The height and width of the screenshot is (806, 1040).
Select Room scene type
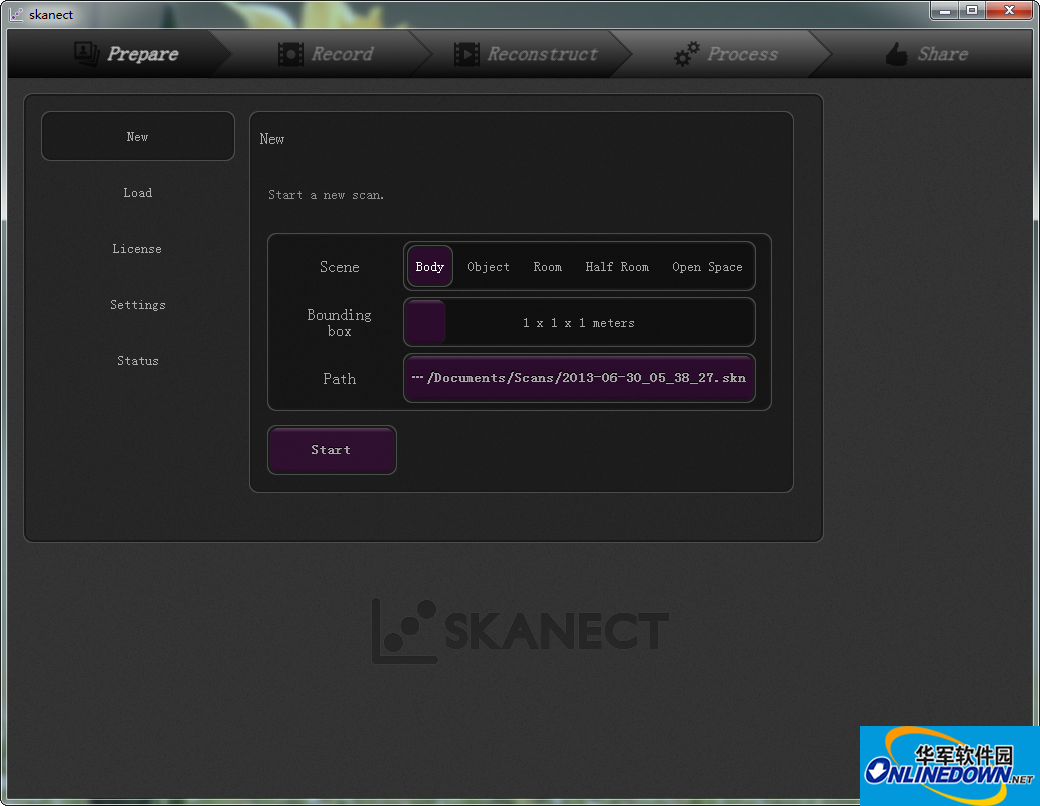pos(548,267)
